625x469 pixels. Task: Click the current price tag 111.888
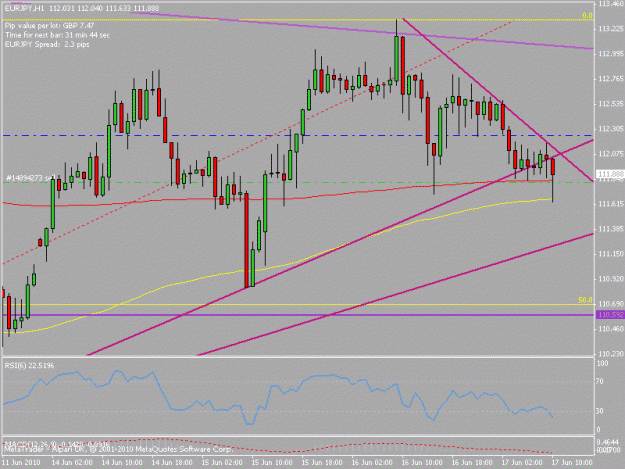coord(610,174)
